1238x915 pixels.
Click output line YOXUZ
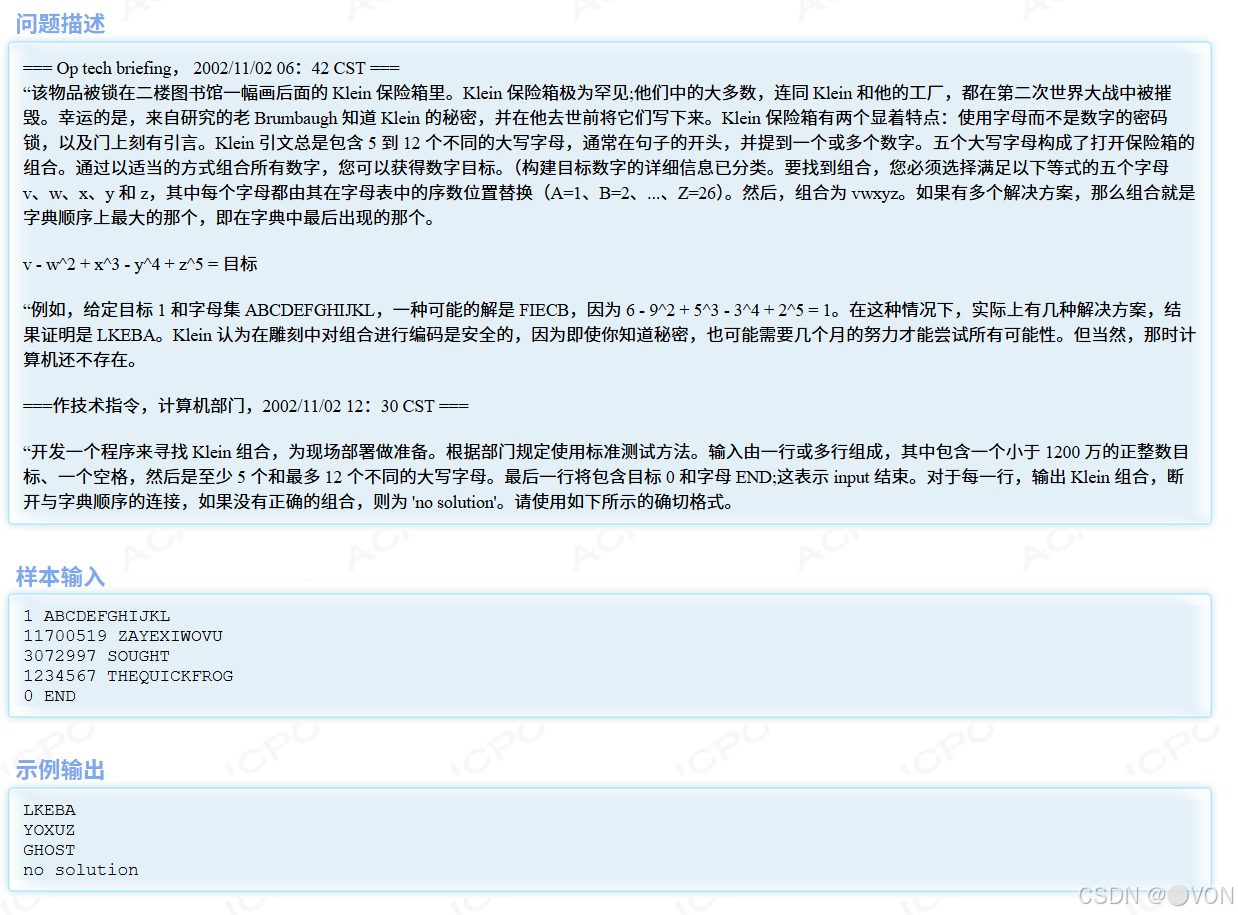click(x=49, y=830)
